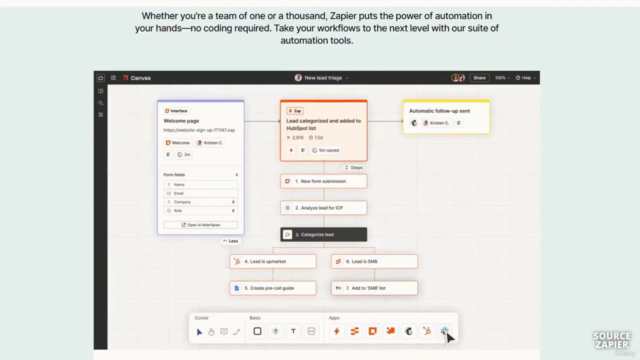This screenshot has height=360, width=640.
Task: Click the home icon in Canvas top bar
Action: (101, 78)
